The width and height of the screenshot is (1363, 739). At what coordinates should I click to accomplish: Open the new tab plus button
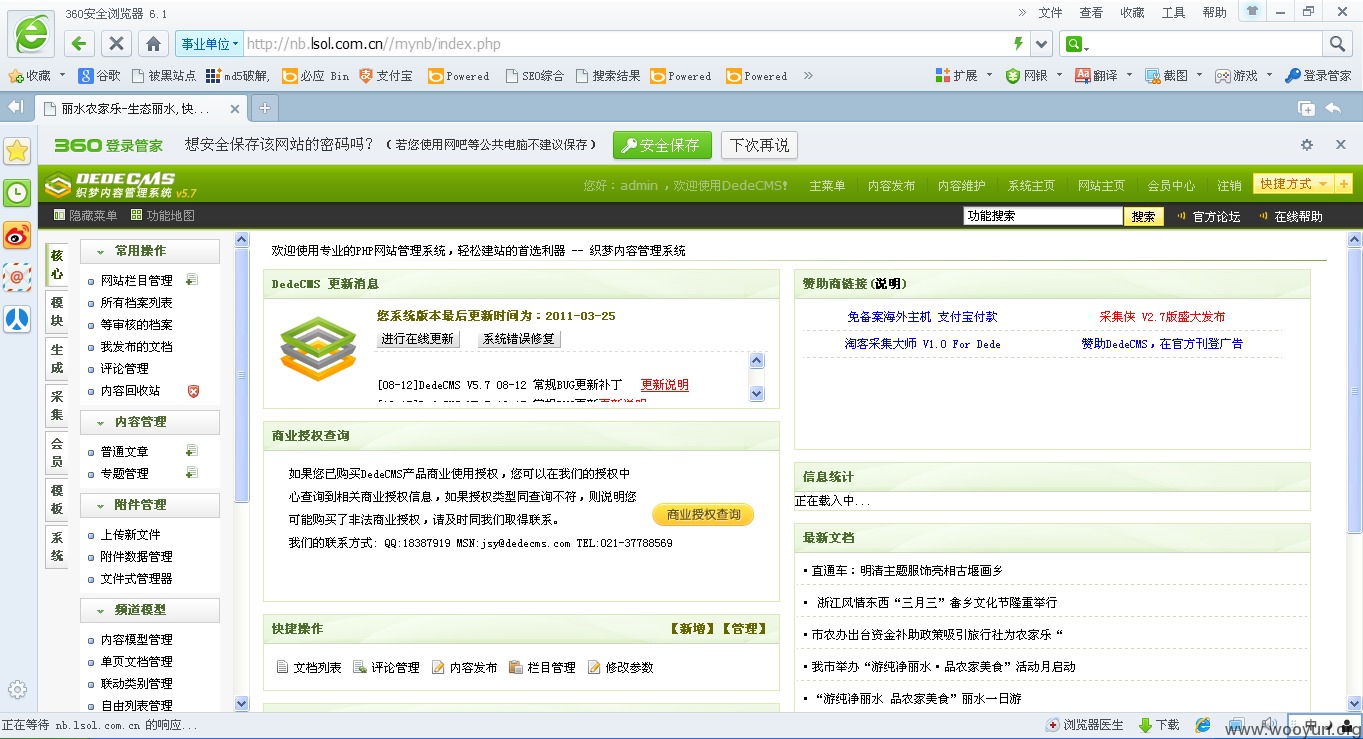click(264, 108)
